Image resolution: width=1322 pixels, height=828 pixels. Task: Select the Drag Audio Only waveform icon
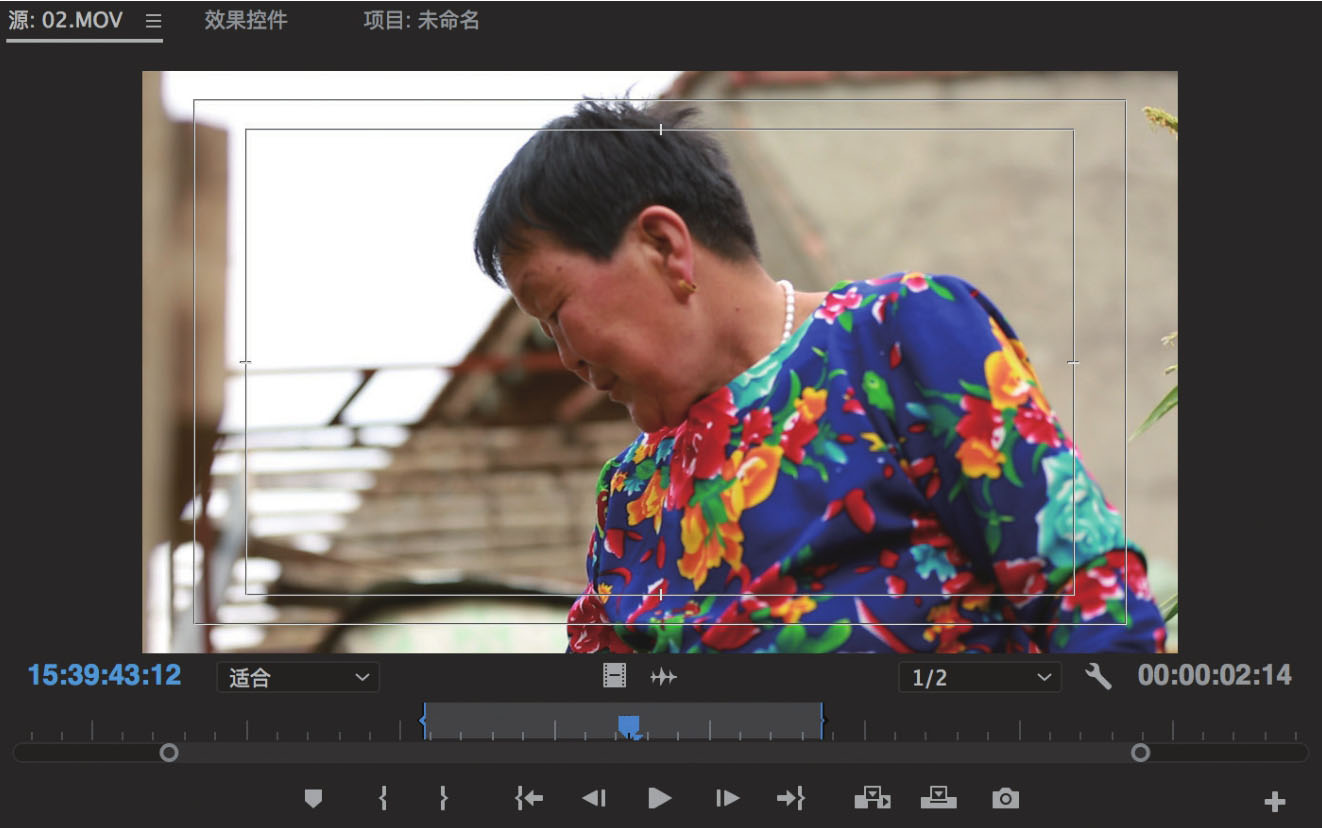pyautogui.click(x=663, y=677)
